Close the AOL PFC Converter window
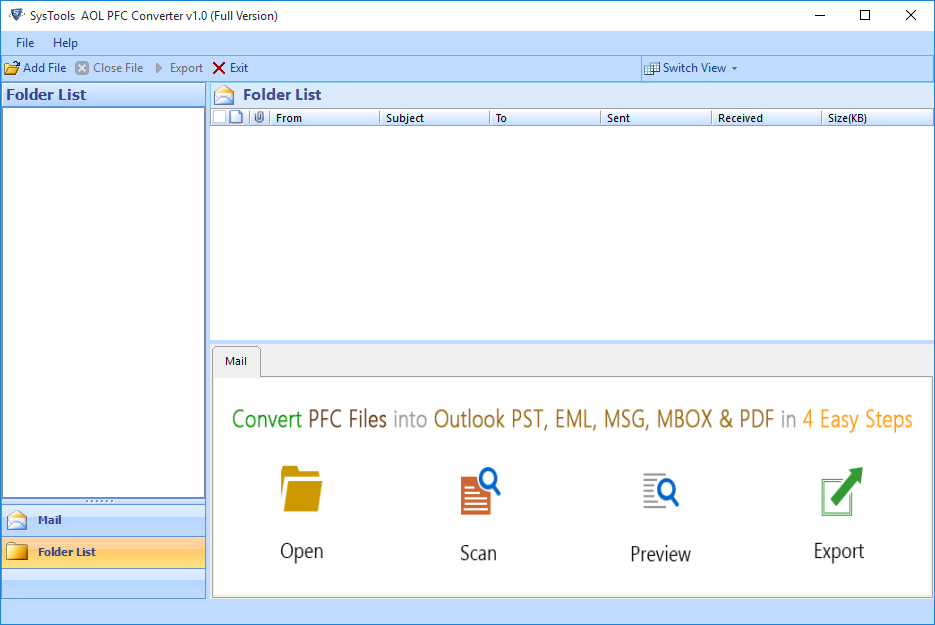This screenshot has width=935, height=625. (x=911, y=16)
